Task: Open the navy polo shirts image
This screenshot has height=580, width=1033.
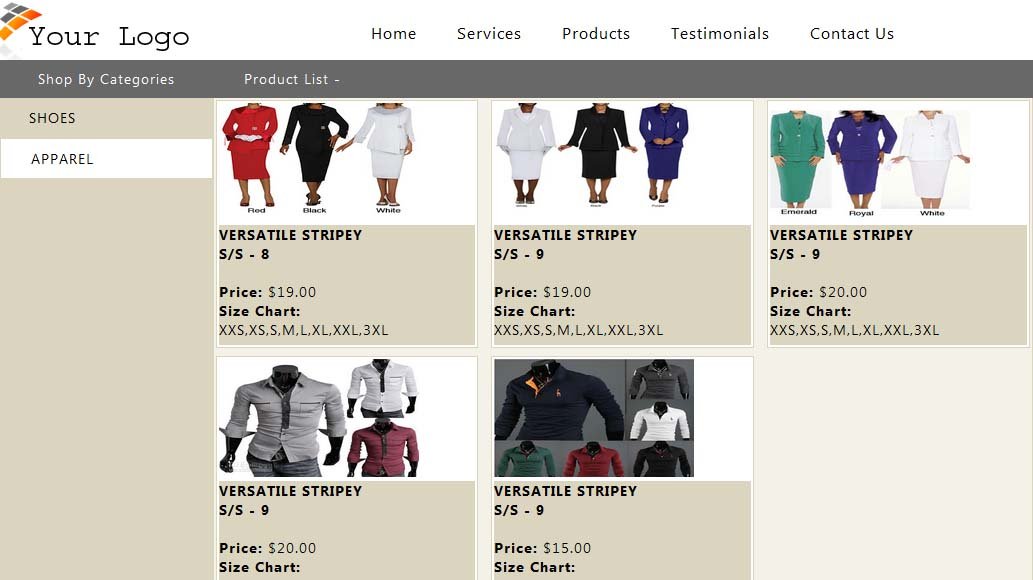Action: 594,418
